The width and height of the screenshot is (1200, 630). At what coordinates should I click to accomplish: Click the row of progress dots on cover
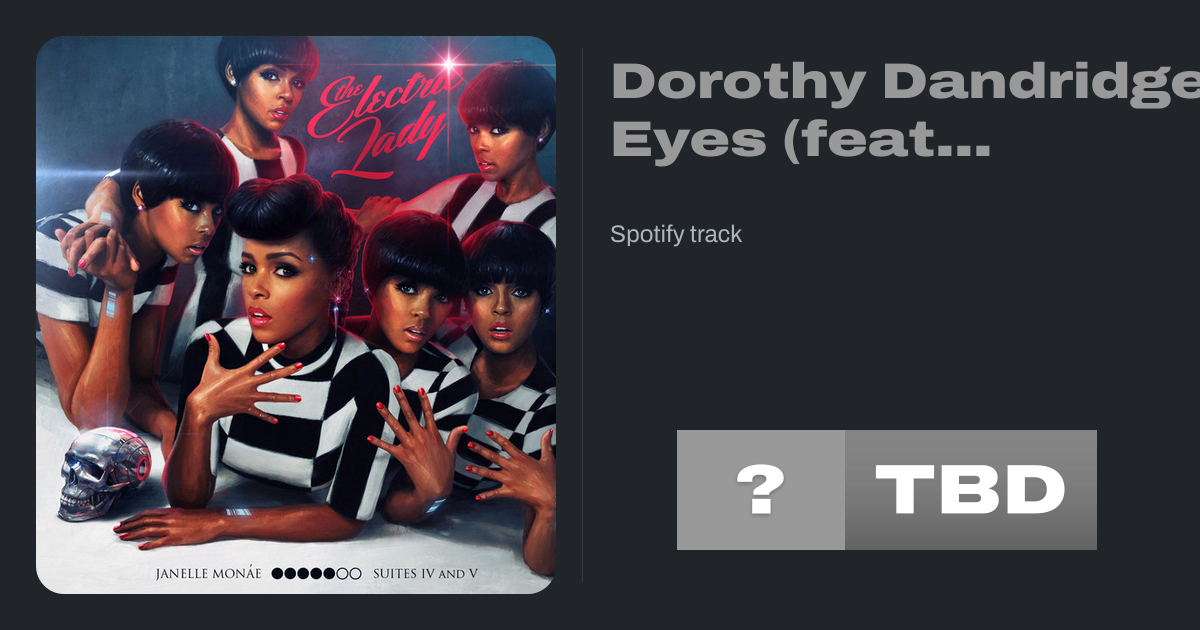(x=316, y=575)
